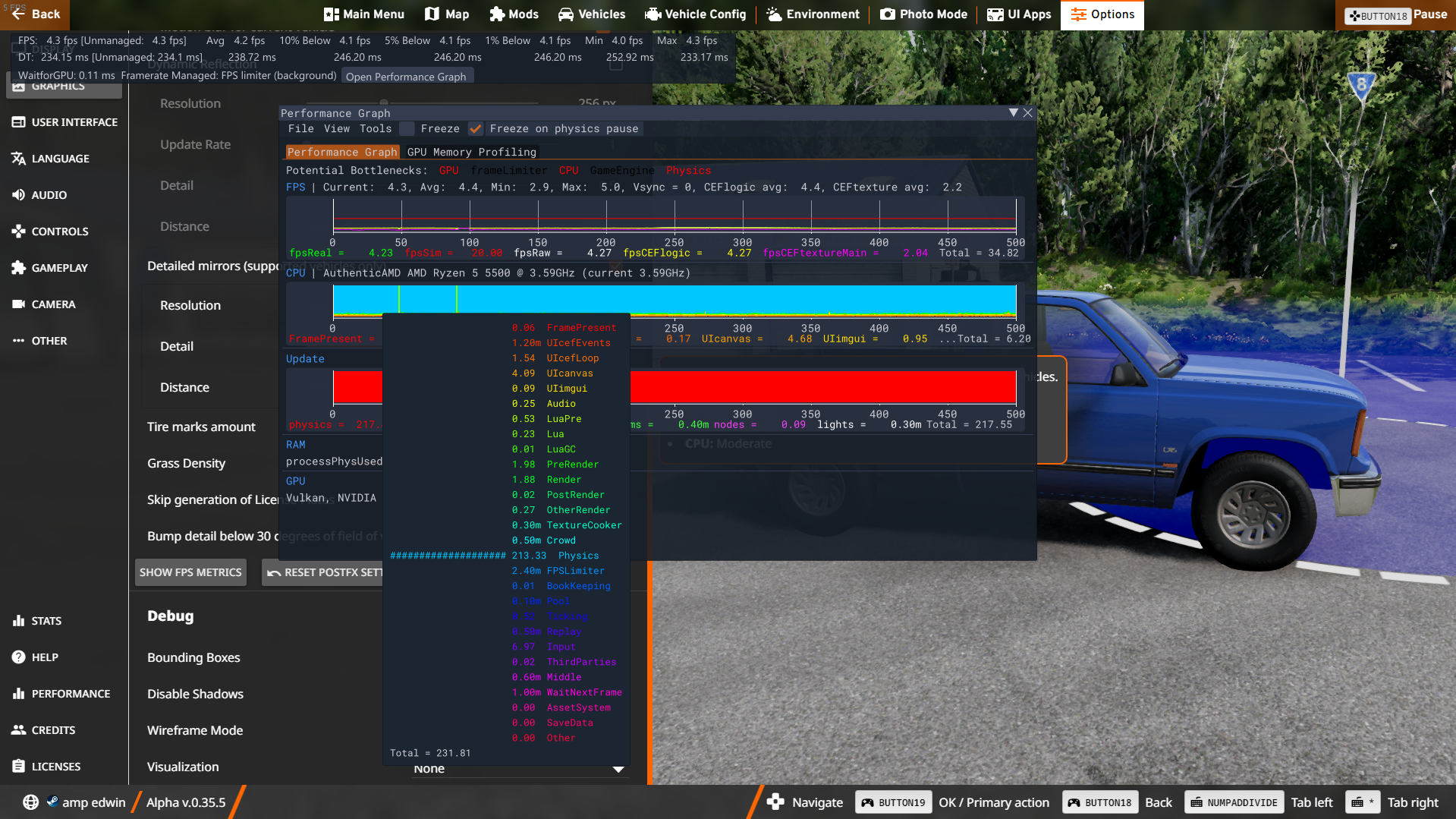Open the Vehicles tab
Screen dimensions: 1456x819
point(592,14)
